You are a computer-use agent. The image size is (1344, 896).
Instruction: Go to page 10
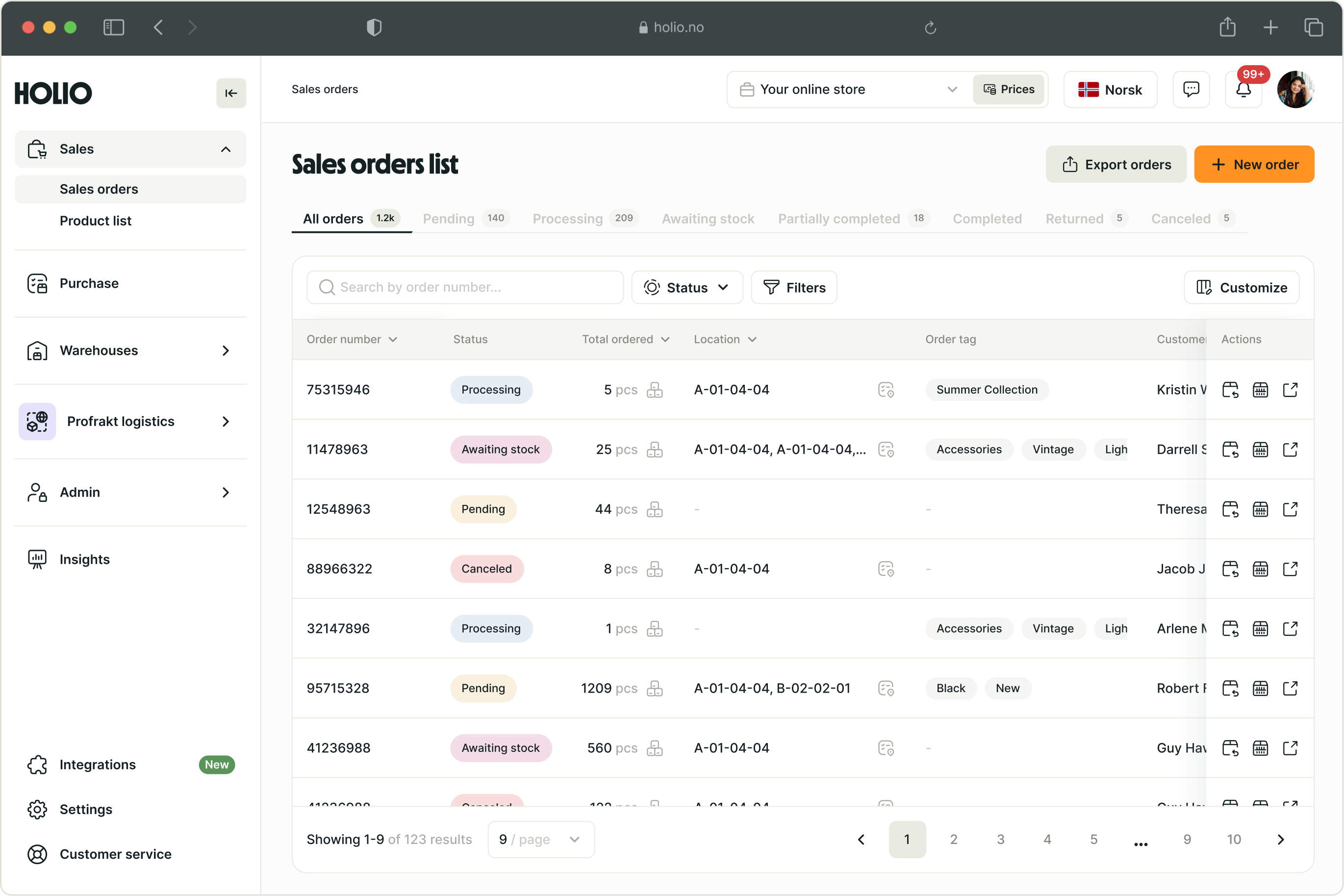pos(1234,840)
